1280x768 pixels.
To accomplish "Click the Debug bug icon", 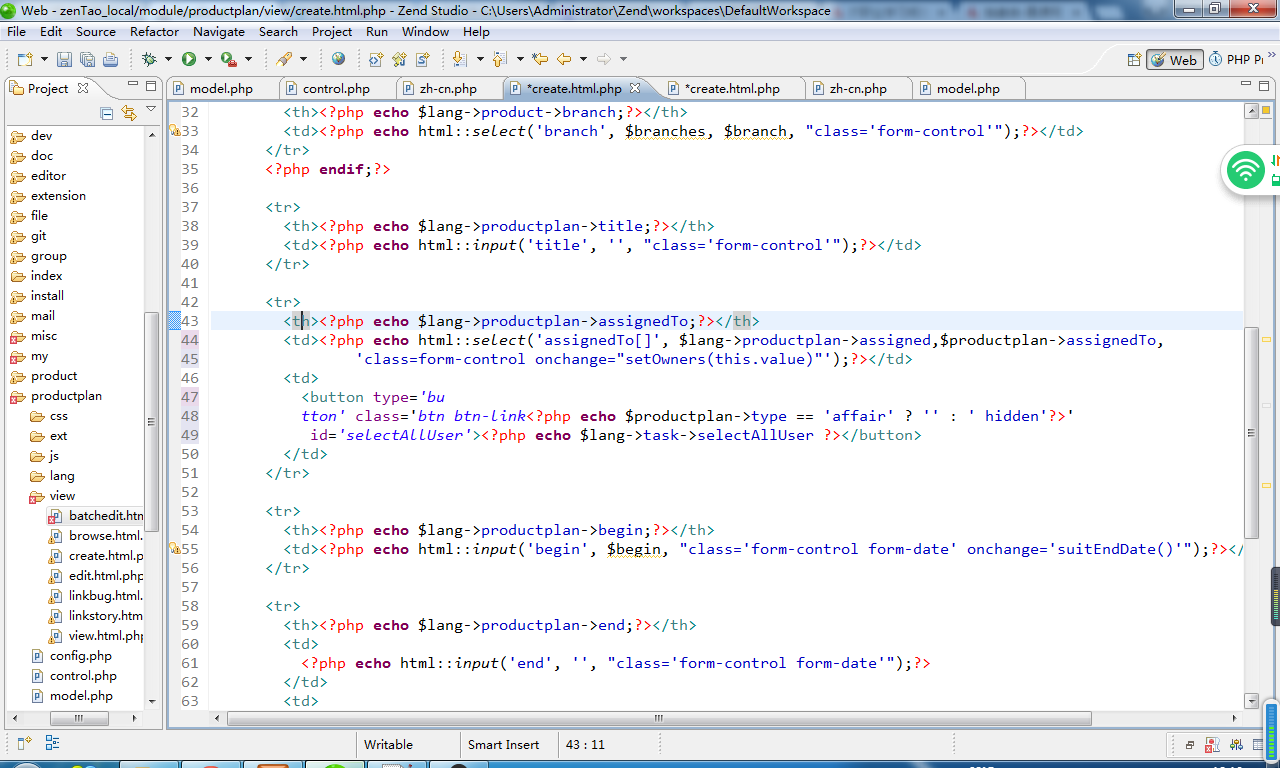I will [x=149, y=60].
